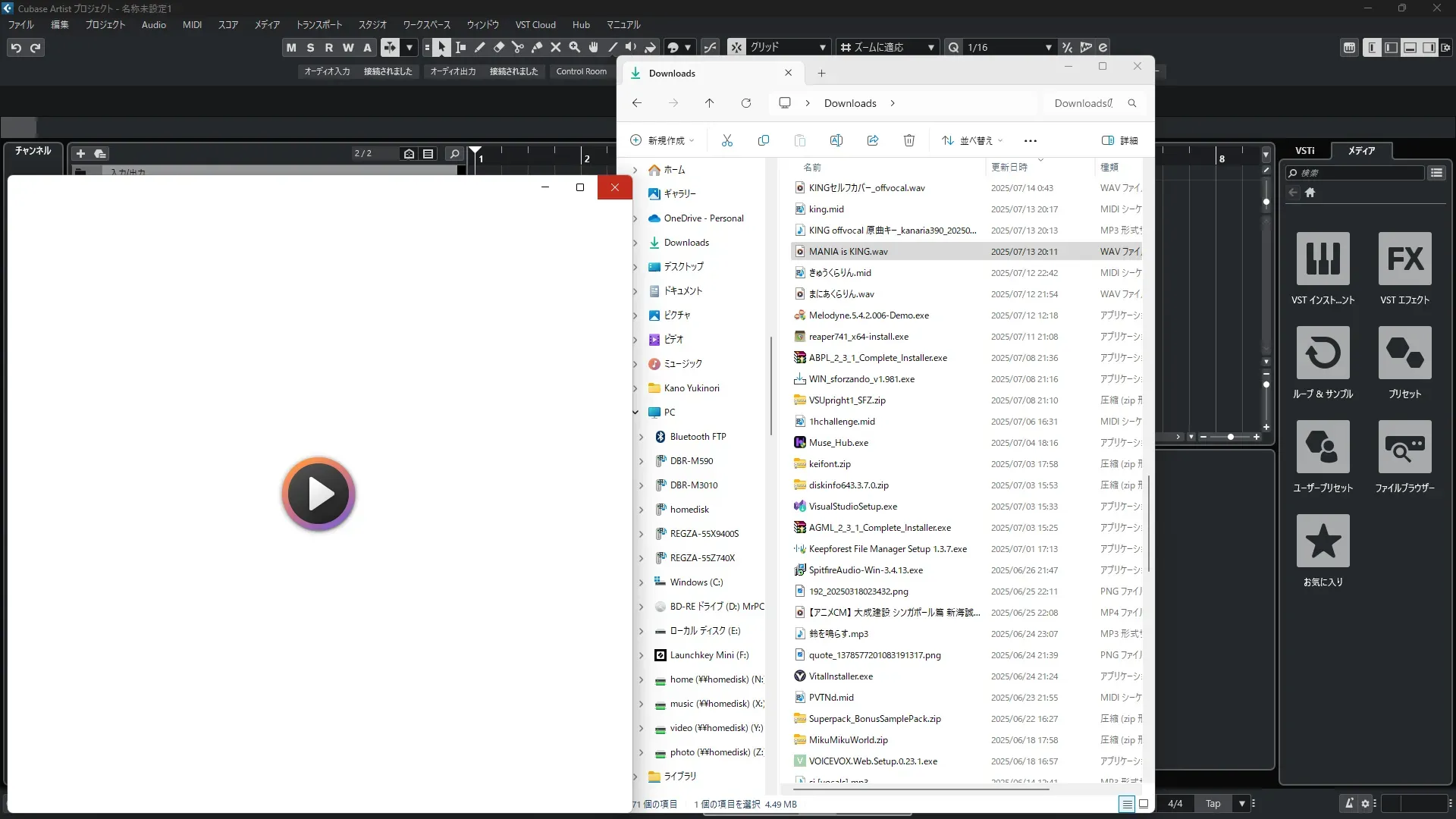Click the Control Room button
This screenshot has width=1456, height=819.
point(581,71)
